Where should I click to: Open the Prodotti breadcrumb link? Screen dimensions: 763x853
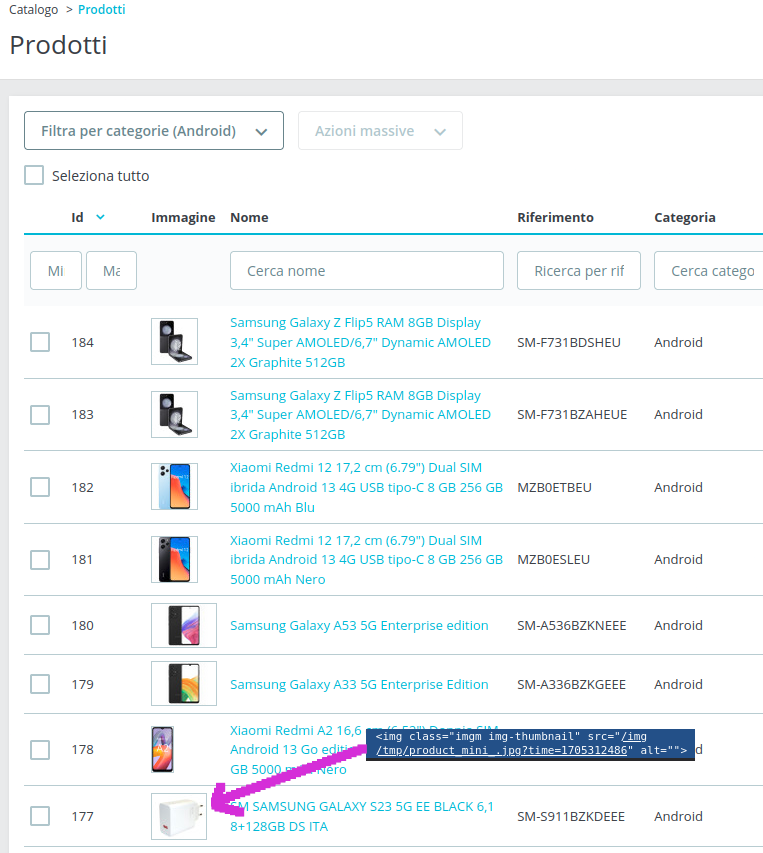[102, 9]
